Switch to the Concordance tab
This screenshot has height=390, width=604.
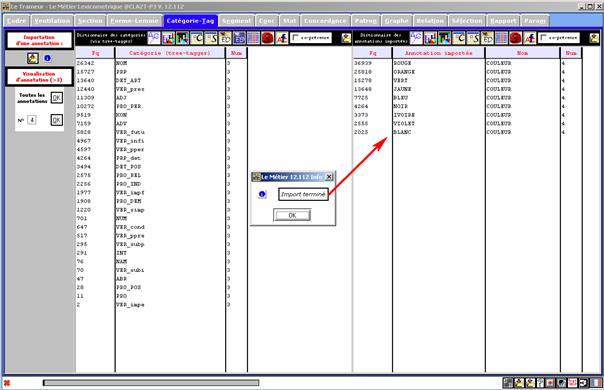pyautogui.click(x=325, y=21)
